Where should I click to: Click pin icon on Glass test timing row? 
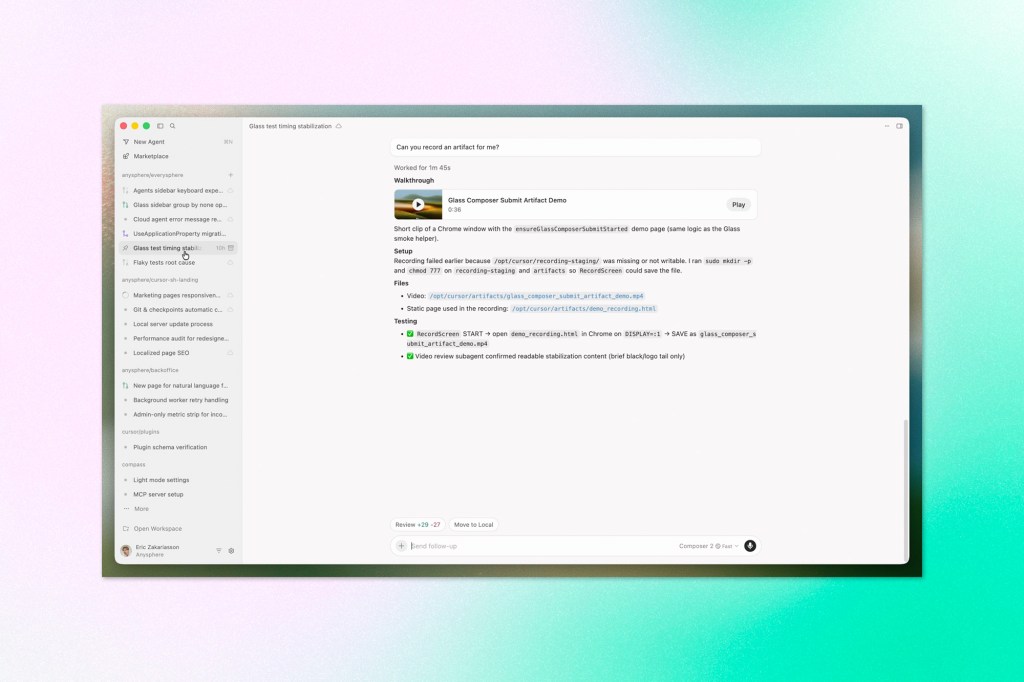coord(125,248)
